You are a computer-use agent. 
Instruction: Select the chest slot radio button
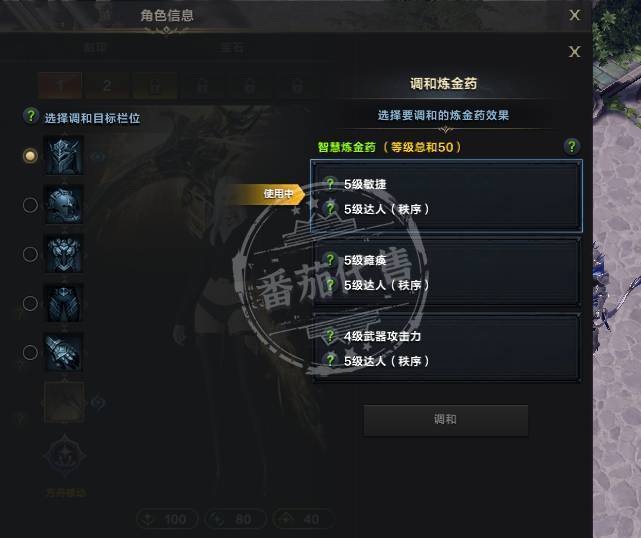pos(30,254)
